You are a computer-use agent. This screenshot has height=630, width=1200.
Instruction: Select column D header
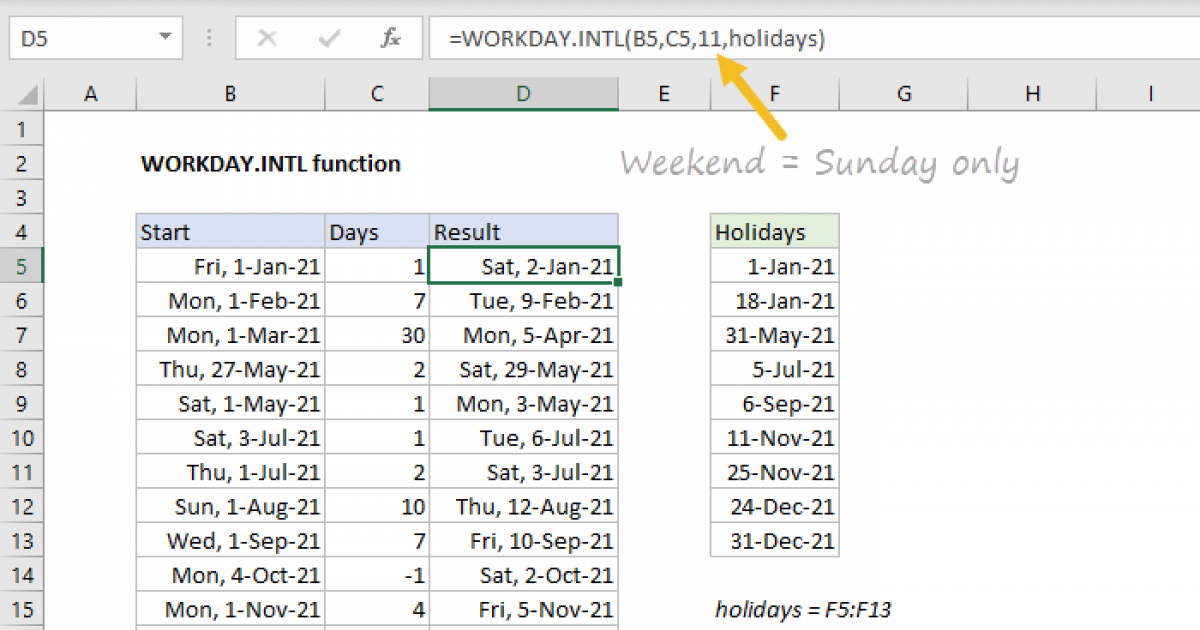tap(523, 93)
